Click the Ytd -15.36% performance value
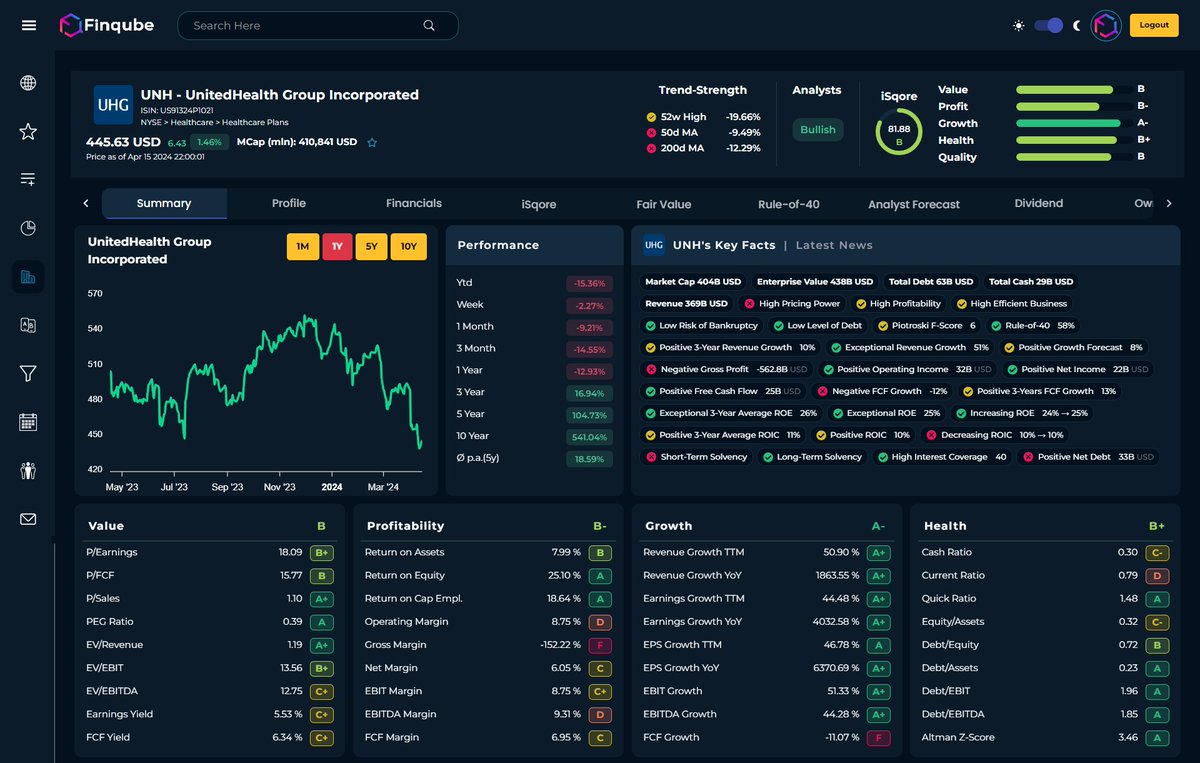This screenshot has height=763, width=1200. tap(587, 283)
